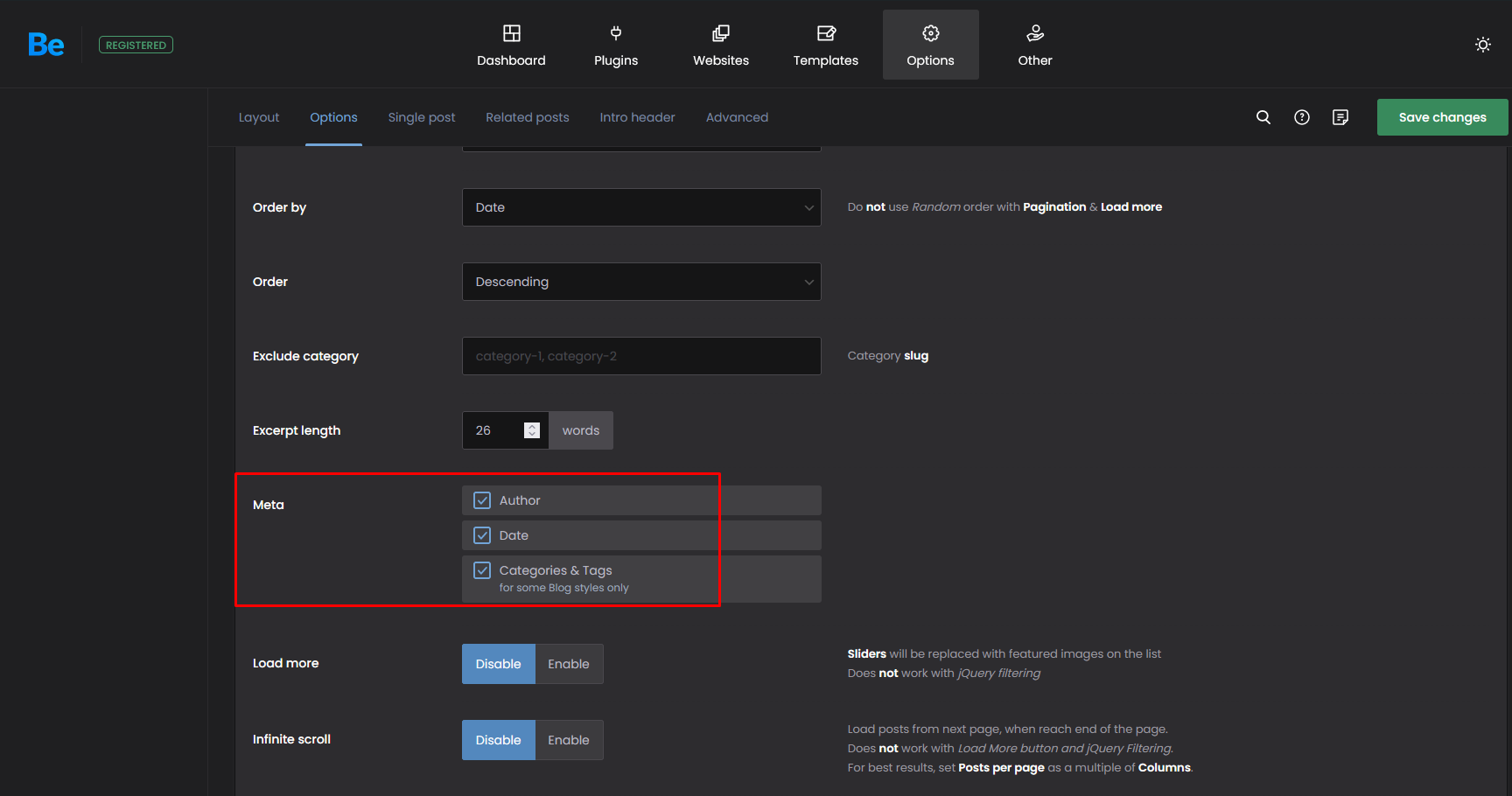Open the Websites copy icon

pos(721,33)
